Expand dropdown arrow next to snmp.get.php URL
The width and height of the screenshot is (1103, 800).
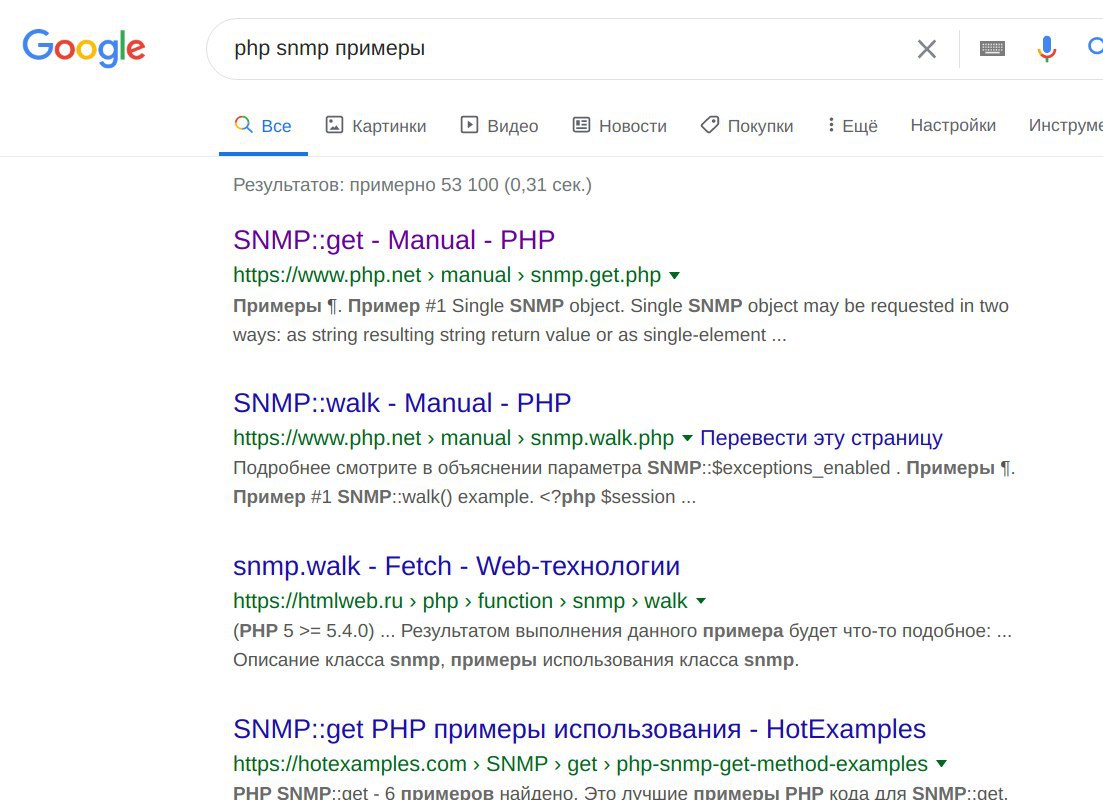tap(675, 275)
